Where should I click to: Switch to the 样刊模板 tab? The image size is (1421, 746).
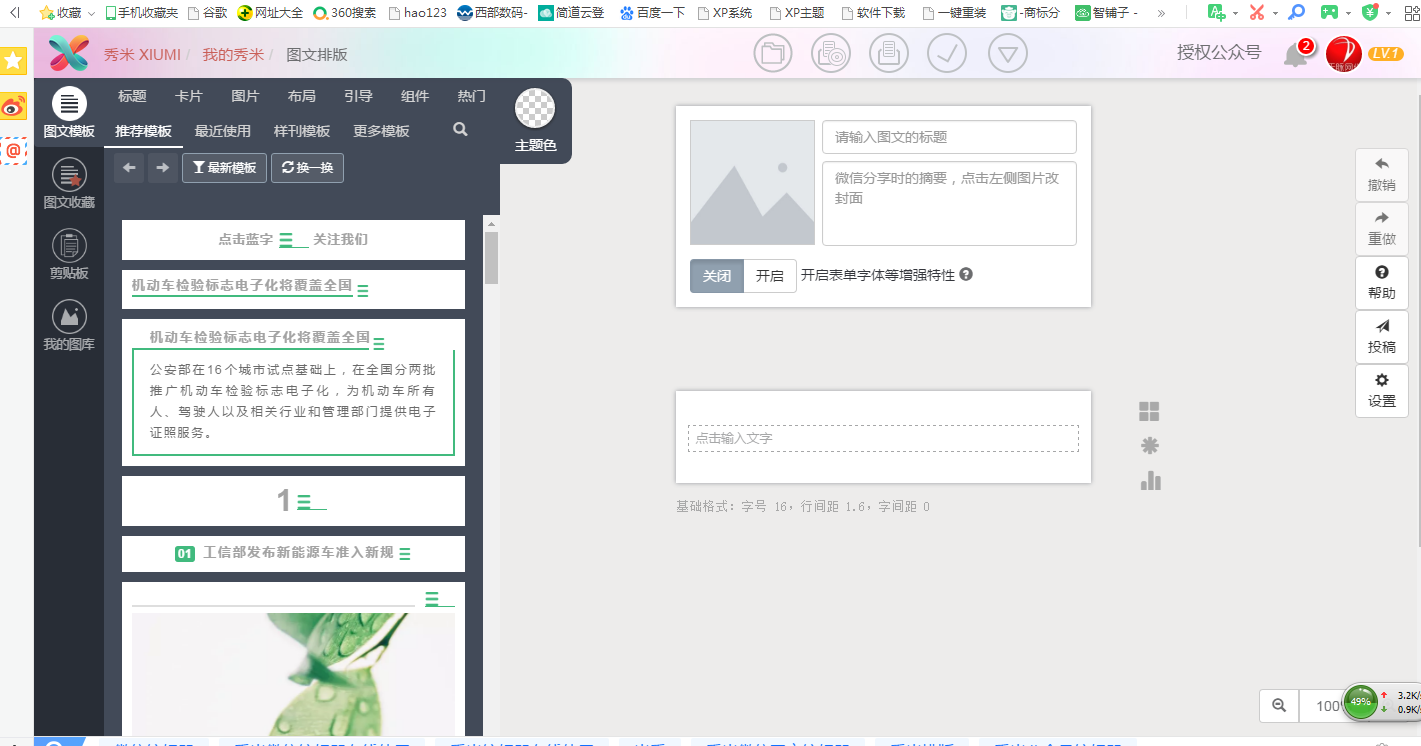pos(302,130)
